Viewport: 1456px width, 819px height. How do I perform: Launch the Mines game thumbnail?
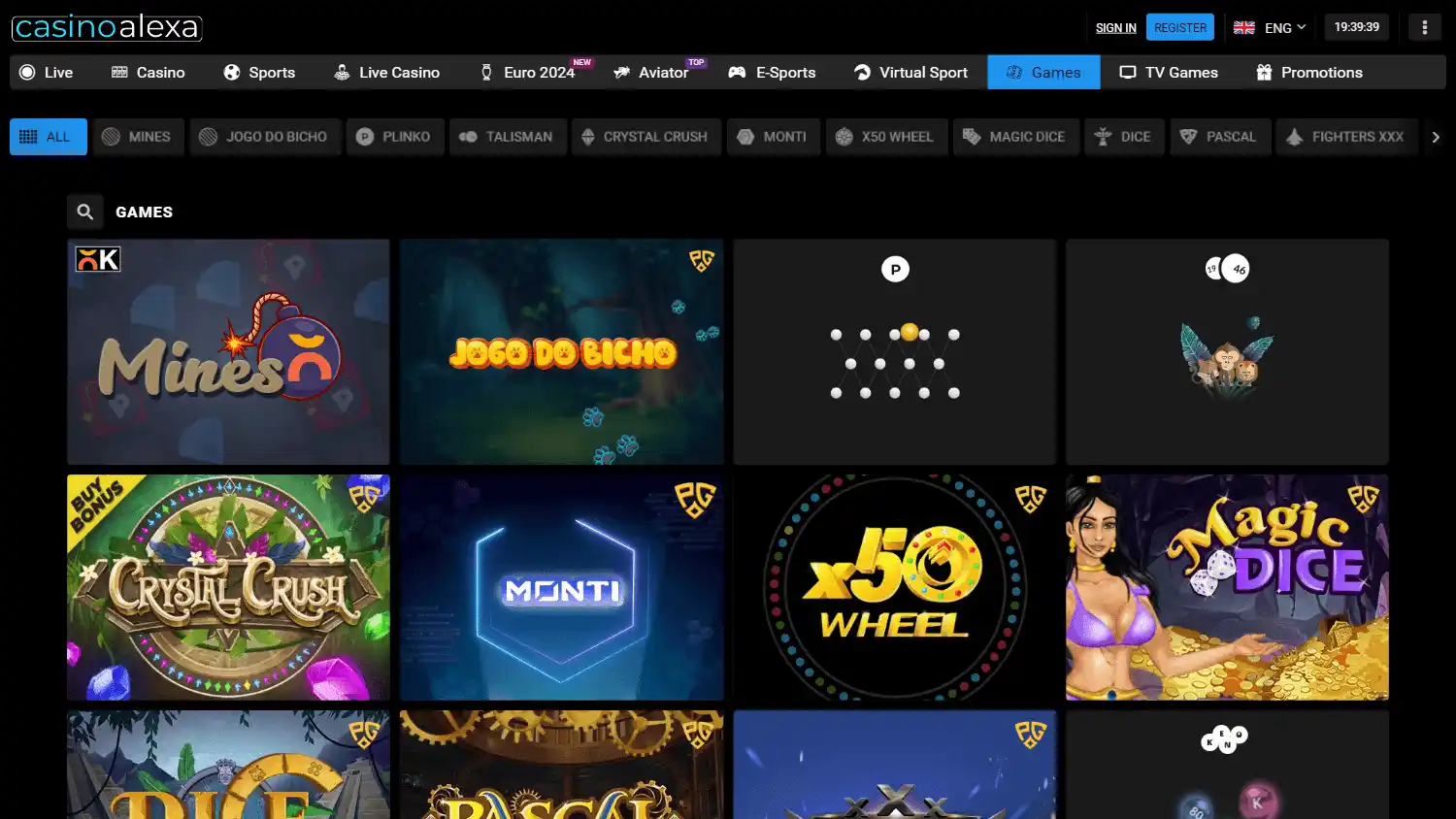[x=228, y=352]
